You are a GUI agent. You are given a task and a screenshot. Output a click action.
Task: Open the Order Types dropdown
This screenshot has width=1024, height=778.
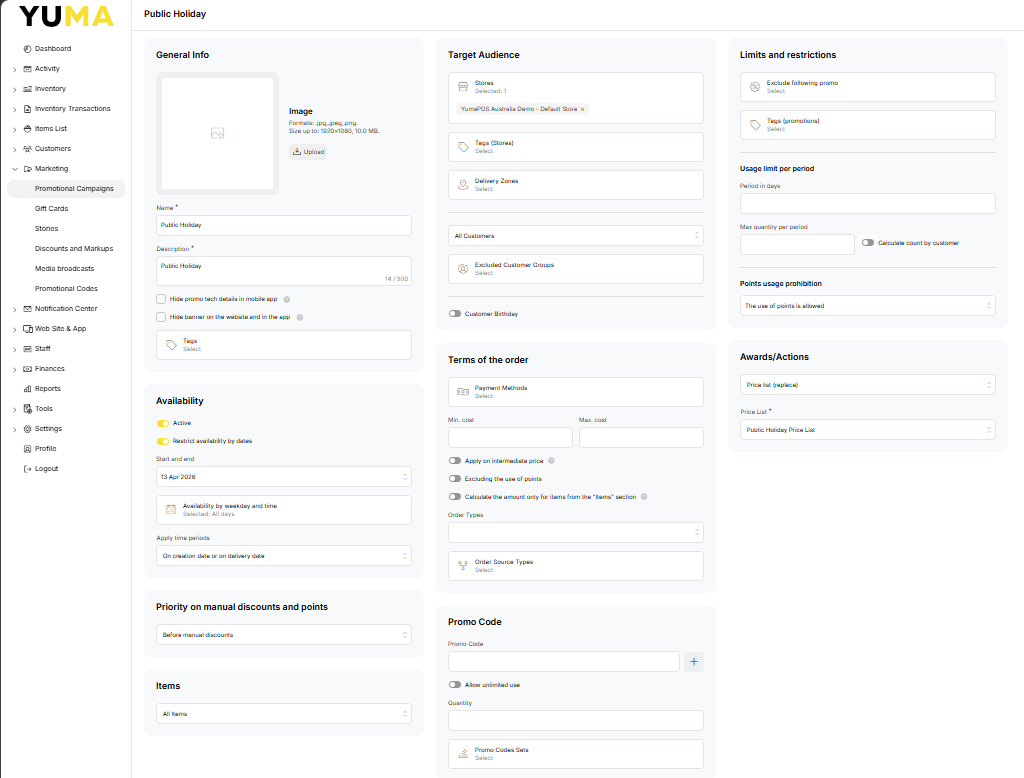575,532
